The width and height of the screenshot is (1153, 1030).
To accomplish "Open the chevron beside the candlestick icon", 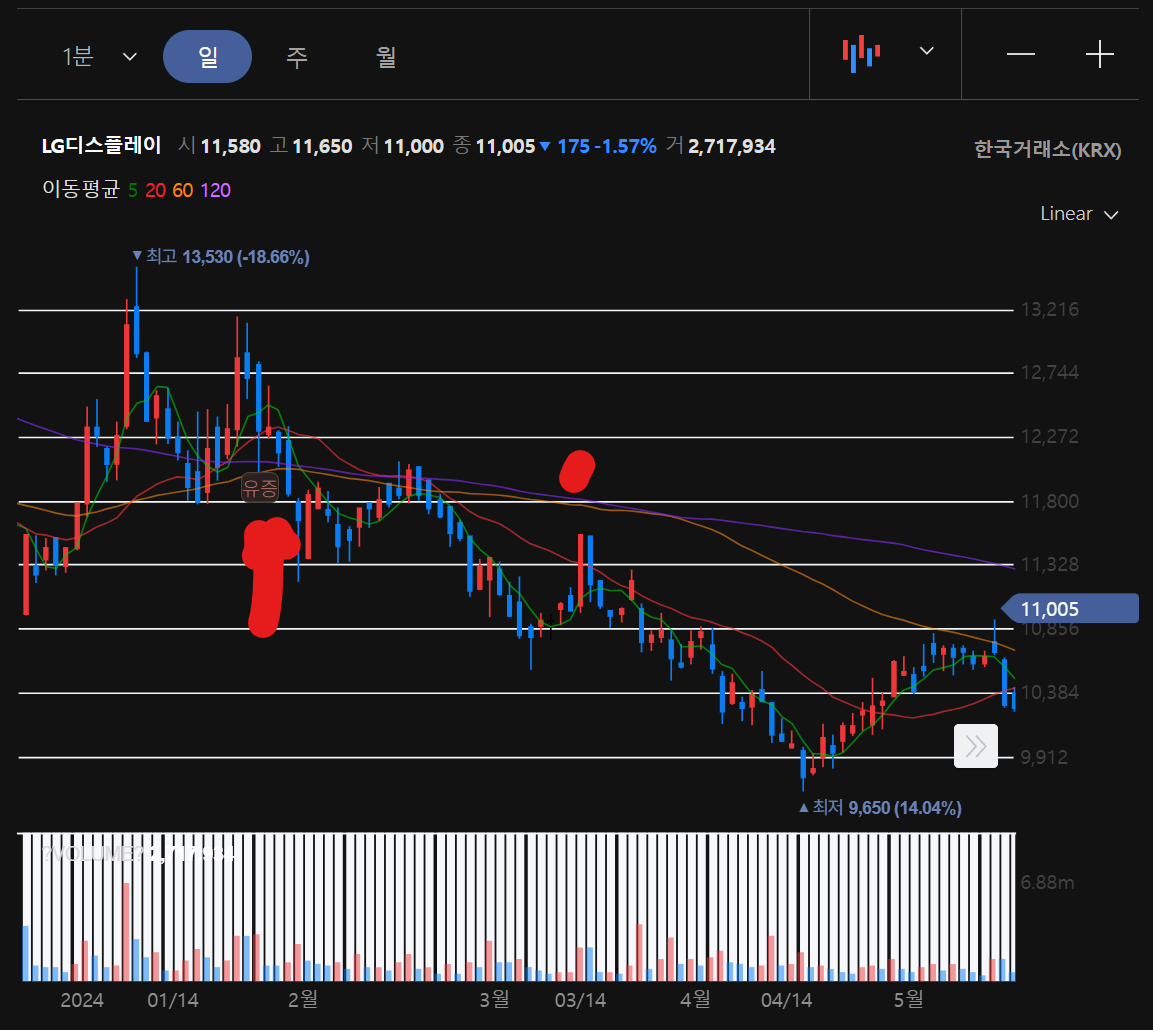I will 926,51.
